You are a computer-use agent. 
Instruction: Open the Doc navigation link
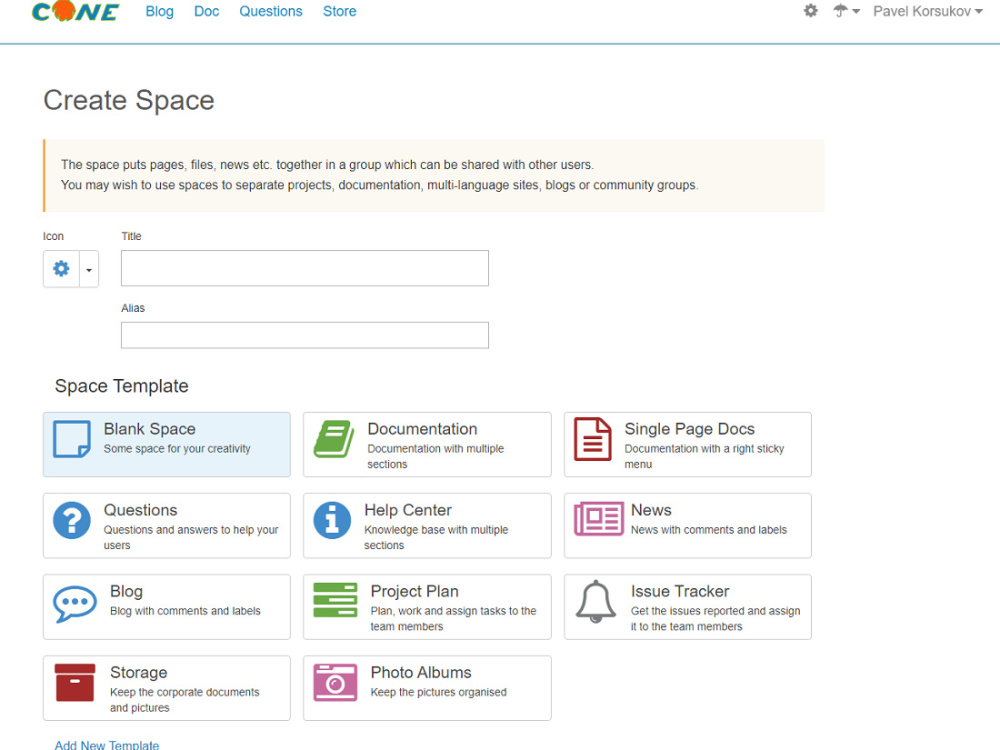(x=207, y=11)
